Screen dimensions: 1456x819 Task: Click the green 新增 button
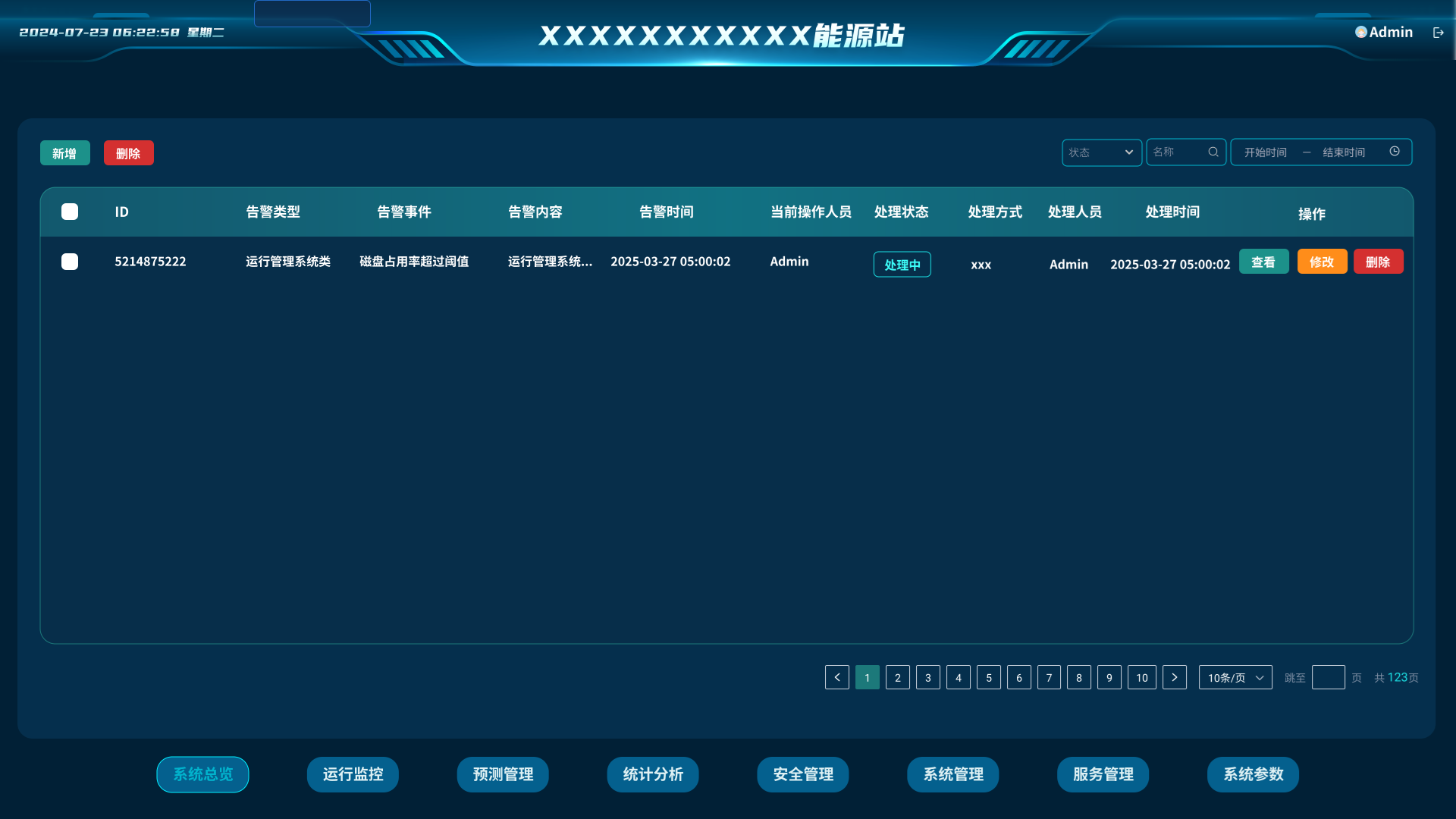point(65,153)
